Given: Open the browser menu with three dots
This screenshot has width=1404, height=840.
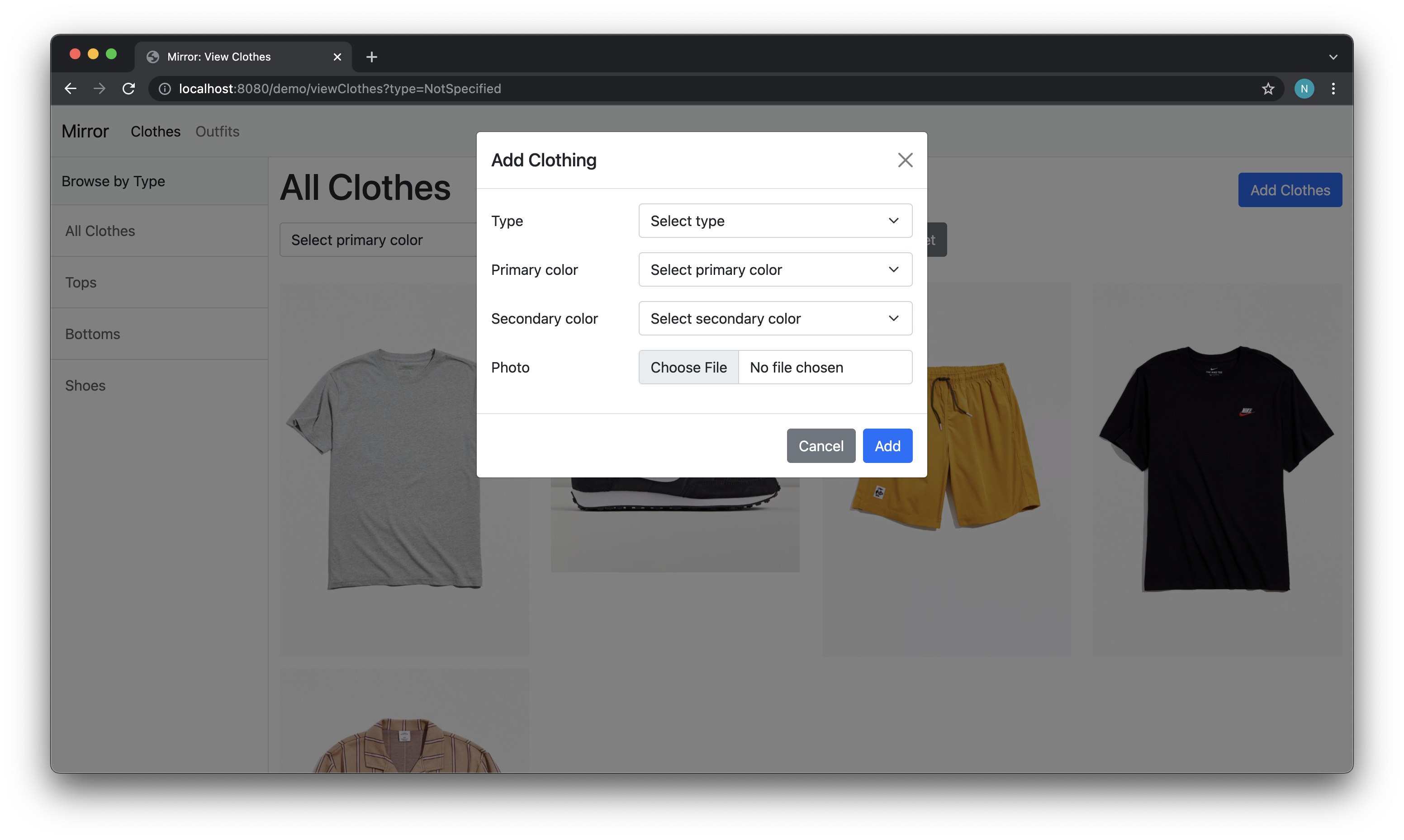Looking at the screenshot, I should (1333, 88).
